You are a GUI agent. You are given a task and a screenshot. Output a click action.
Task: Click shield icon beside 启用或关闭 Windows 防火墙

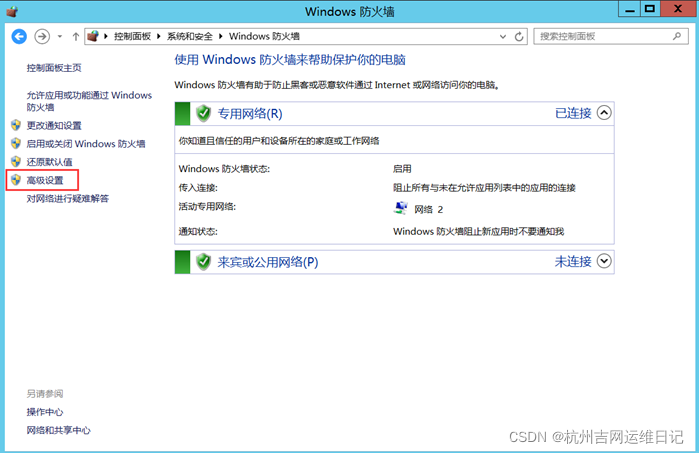click(16, 144)
